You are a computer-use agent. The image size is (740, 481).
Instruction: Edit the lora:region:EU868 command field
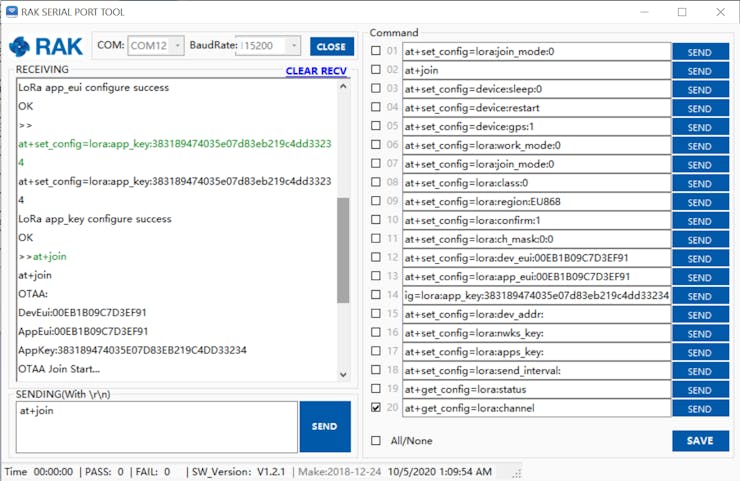point(536,201)
